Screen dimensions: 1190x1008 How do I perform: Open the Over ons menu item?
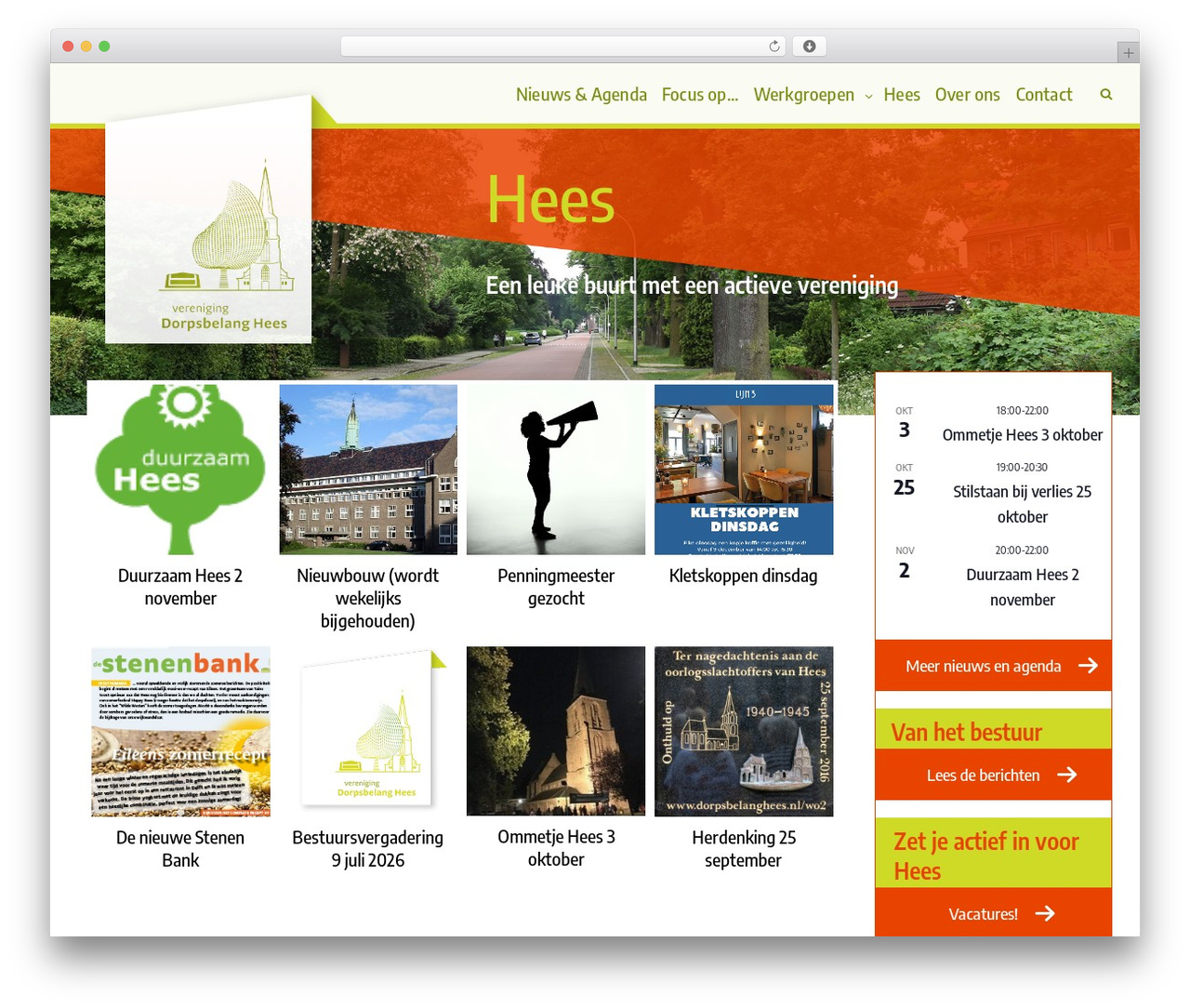click(968, 95)
